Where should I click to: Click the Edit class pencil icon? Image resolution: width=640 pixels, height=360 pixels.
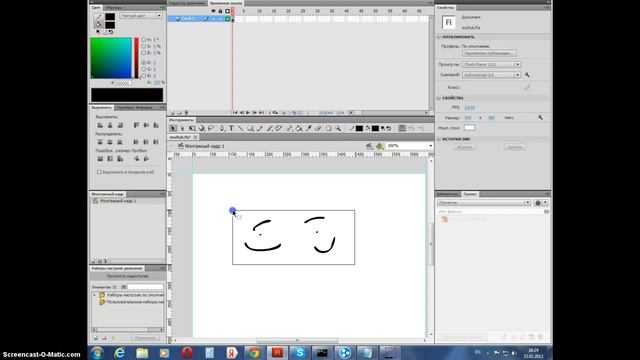click(527, 87)
